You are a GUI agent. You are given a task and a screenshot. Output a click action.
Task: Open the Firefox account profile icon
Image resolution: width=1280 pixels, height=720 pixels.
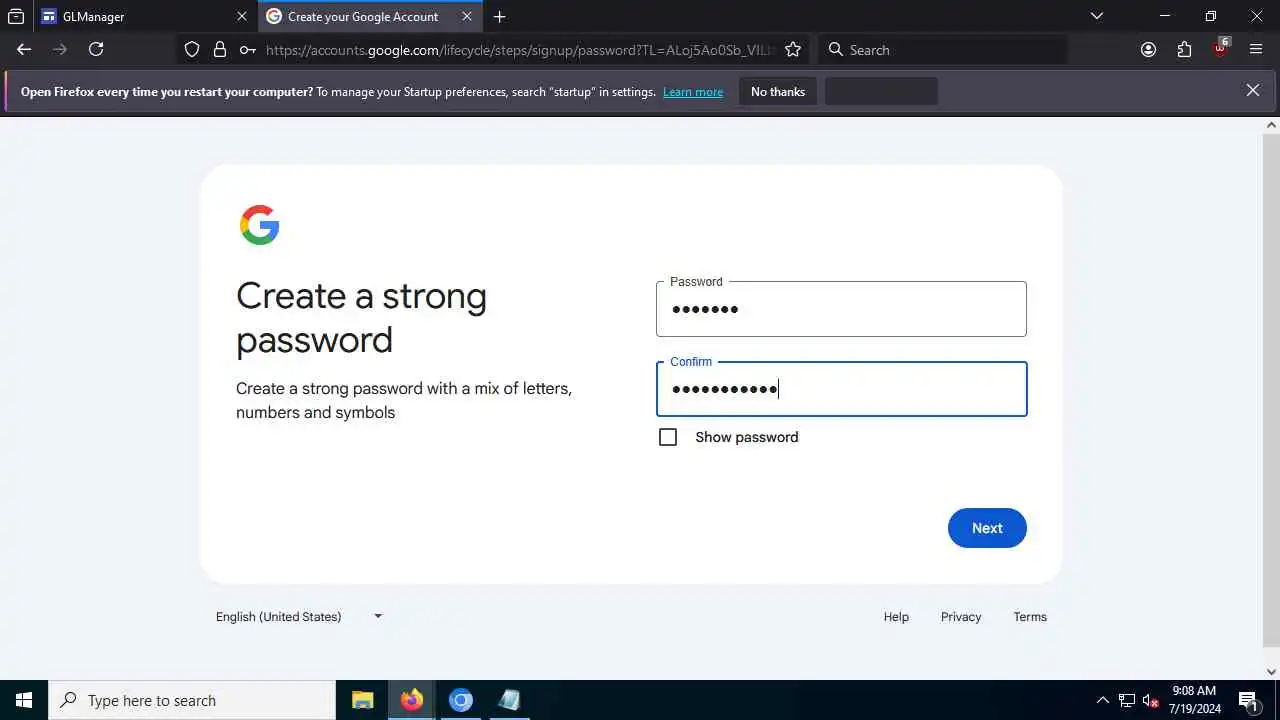pos(1148,49)
